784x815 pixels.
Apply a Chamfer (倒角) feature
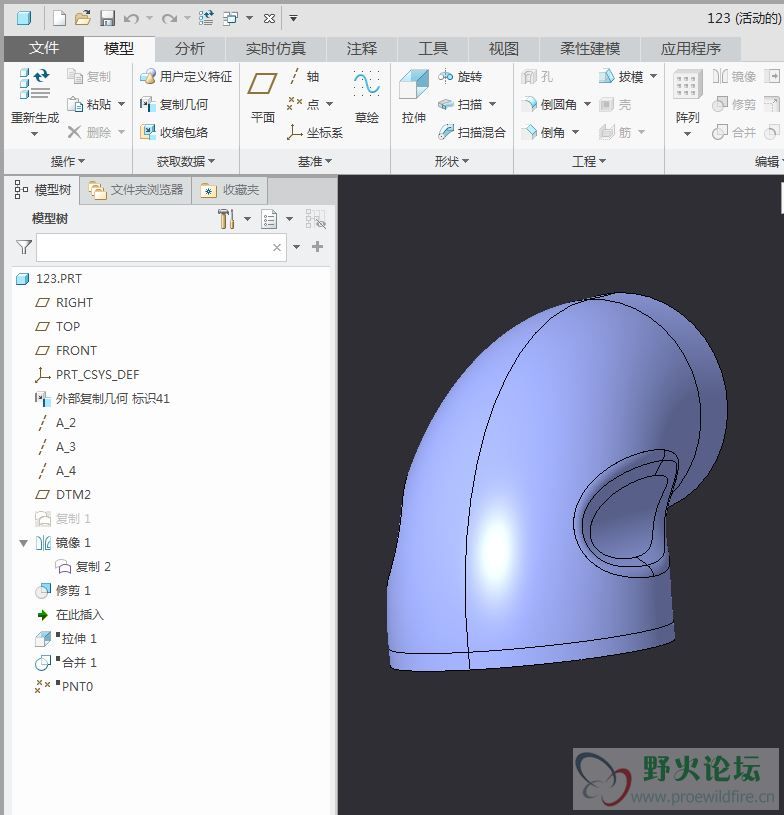543,132
